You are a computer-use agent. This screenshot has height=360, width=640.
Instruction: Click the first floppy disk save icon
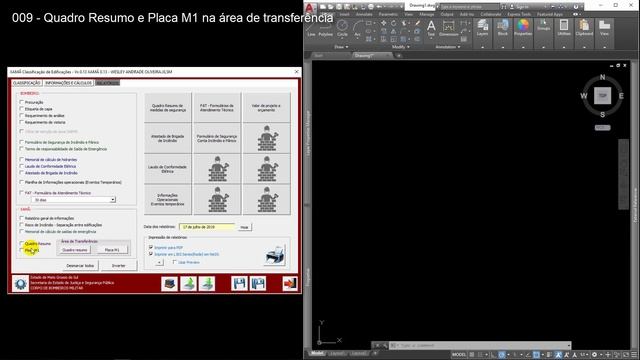pos(239,284)
